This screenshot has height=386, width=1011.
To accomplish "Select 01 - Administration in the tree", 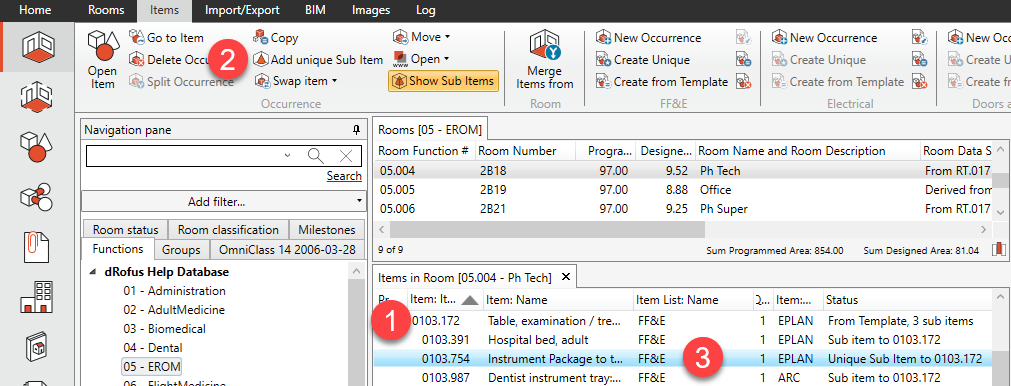I will [174, 291].
